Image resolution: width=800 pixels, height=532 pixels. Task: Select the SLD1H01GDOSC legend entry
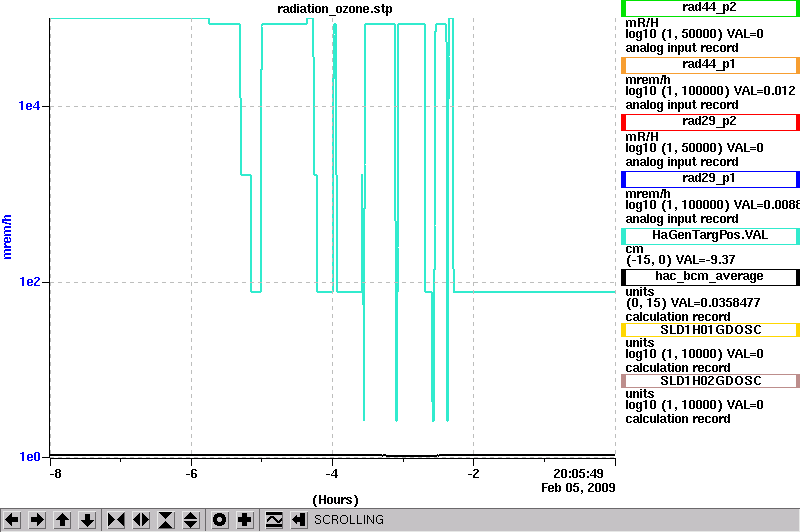pyautogui.click(x=710, y=330)
